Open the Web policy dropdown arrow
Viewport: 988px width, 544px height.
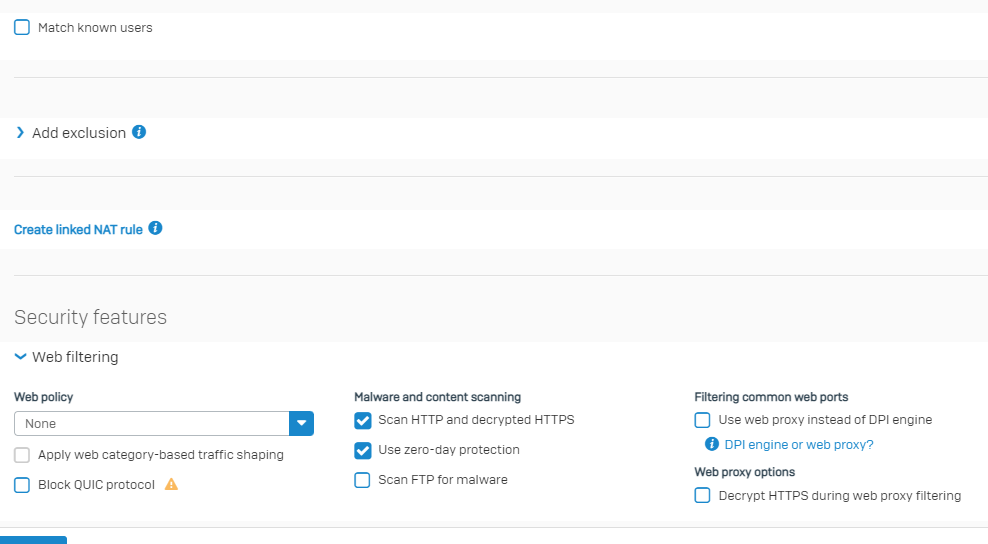click(x=301, y=424)
